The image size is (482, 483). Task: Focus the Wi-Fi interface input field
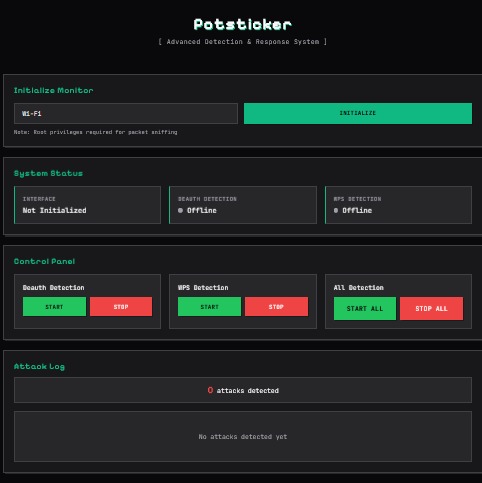coord(126,113)
